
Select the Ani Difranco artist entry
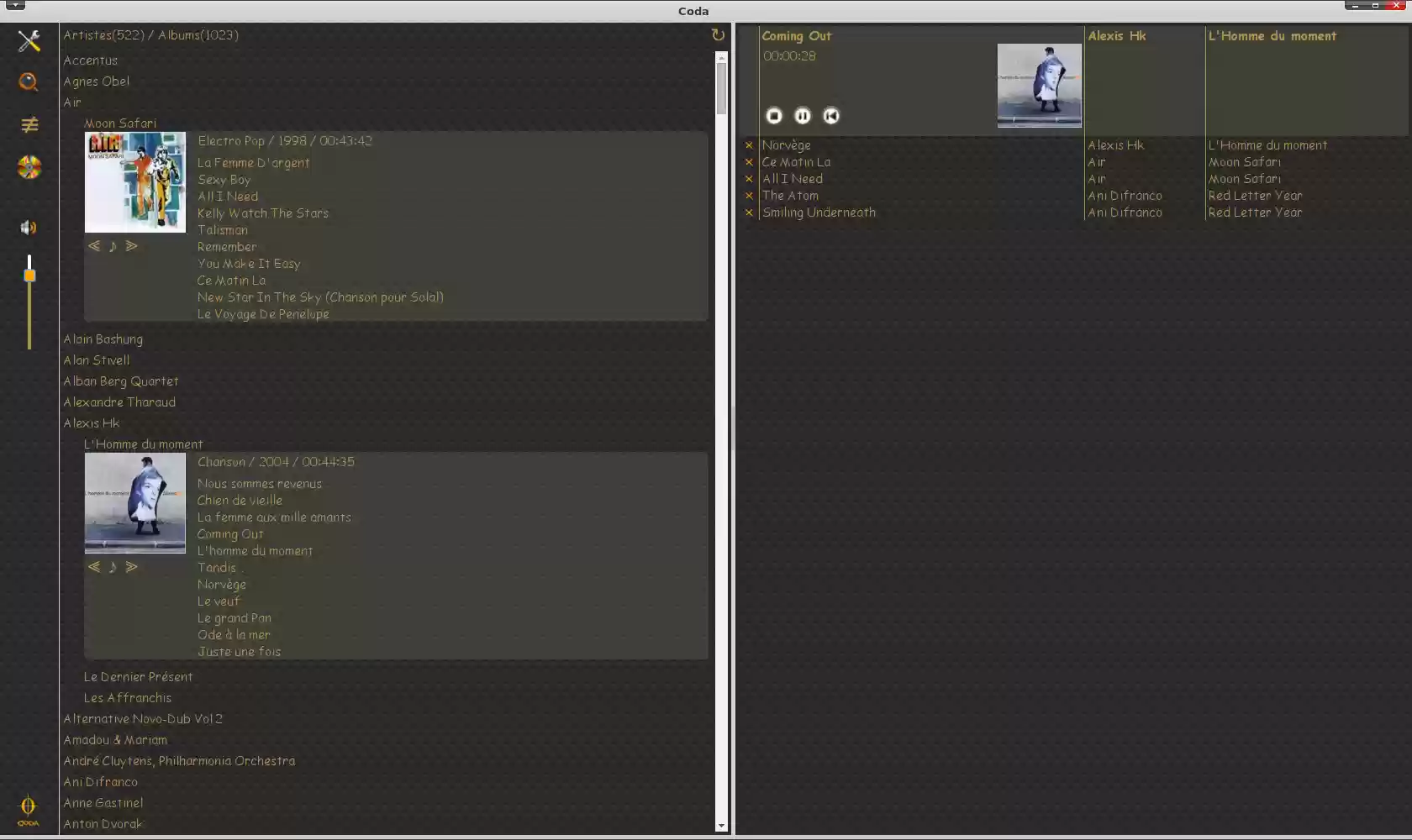pyautogui.click(x=100, y=781)
